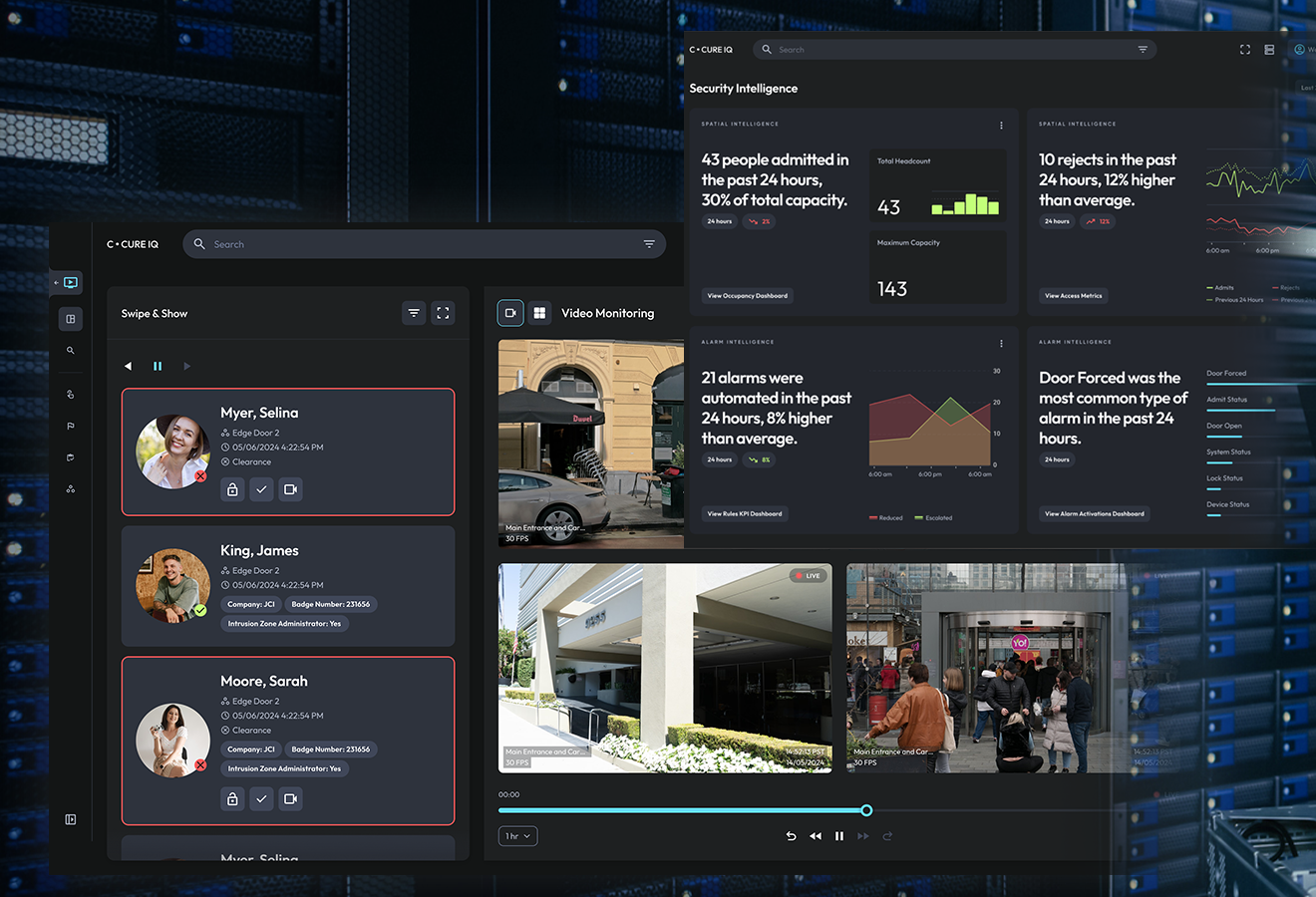1316x897 pixels.
Task: Click the video timeline slider handle
Action: 866,810
